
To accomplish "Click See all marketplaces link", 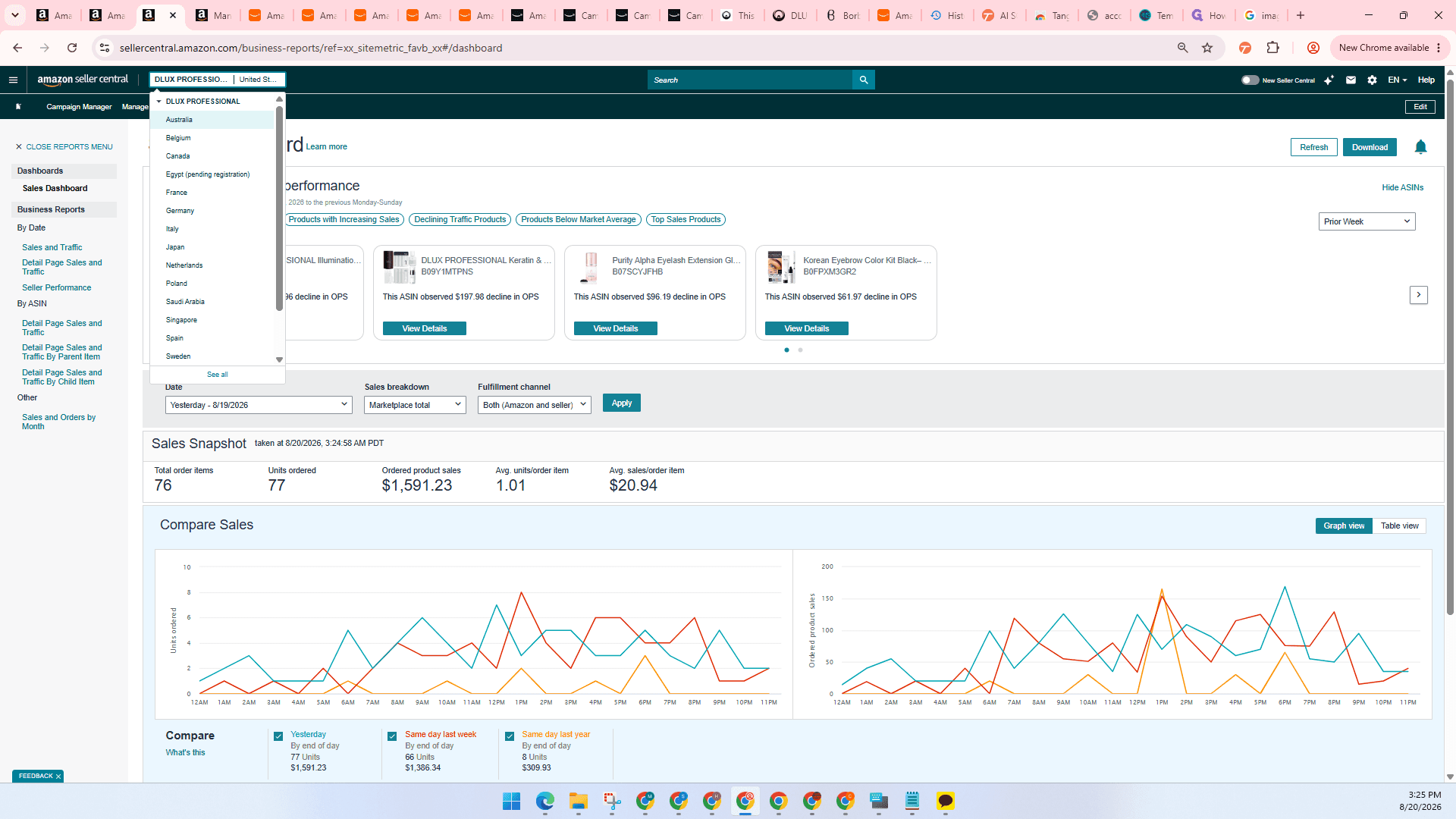I will pos(218,375).
